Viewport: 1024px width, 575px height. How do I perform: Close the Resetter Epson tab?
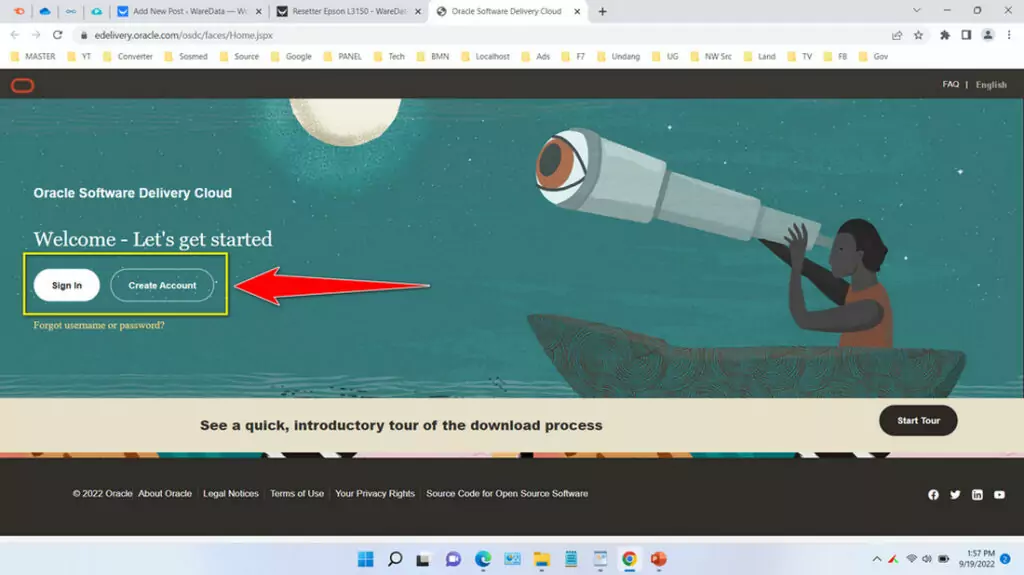[418, 11]
